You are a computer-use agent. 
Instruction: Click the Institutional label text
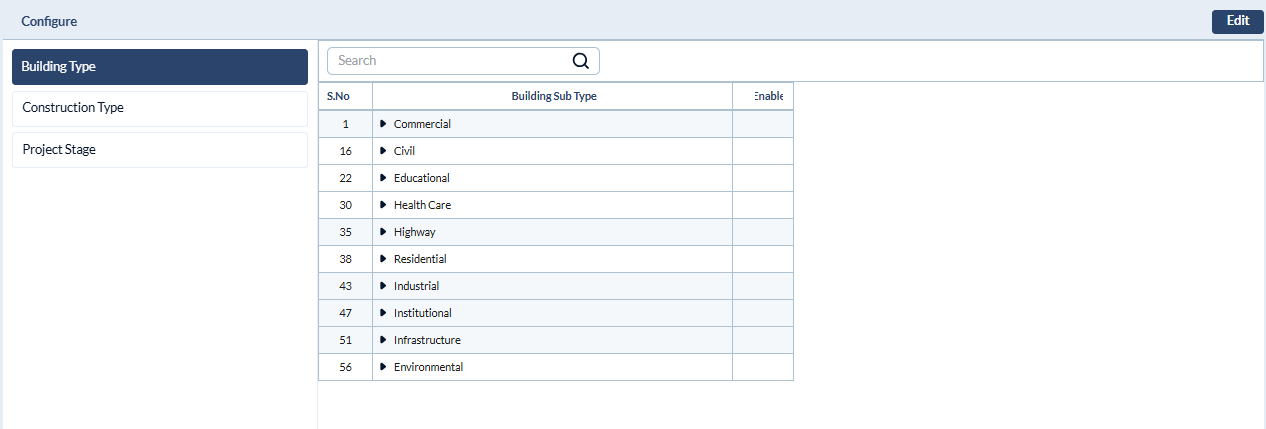pos(423,313)
